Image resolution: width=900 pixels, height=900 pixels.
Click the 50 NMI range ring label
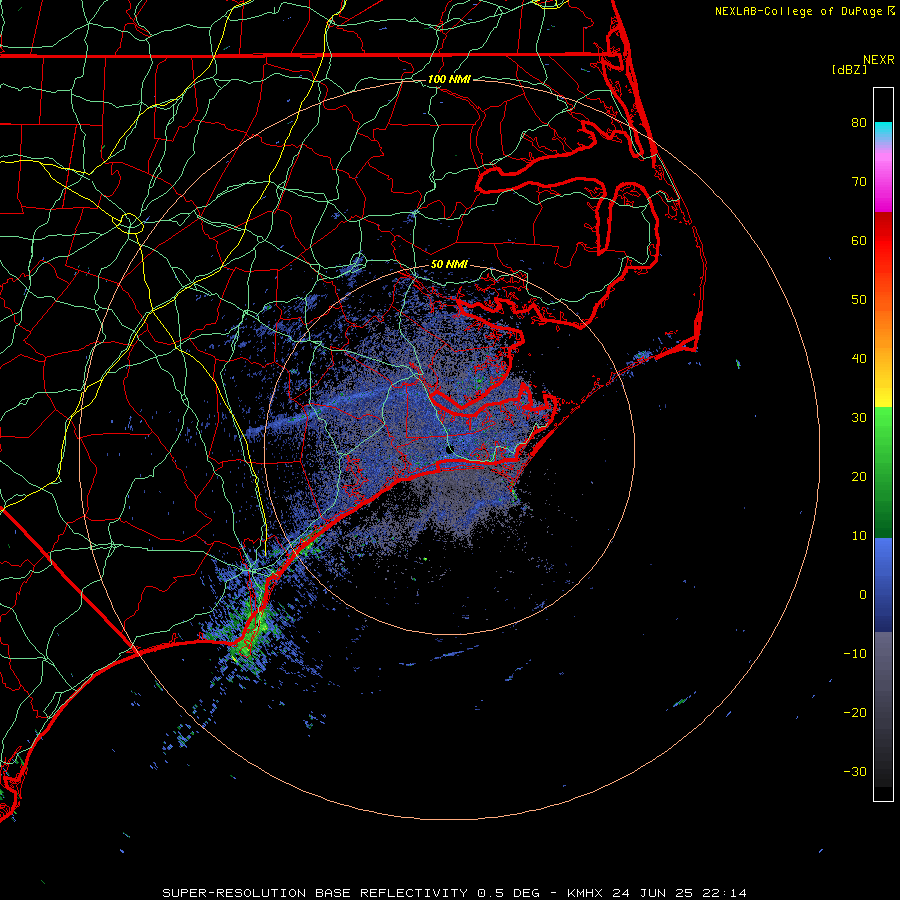click(x=449, y=265)
